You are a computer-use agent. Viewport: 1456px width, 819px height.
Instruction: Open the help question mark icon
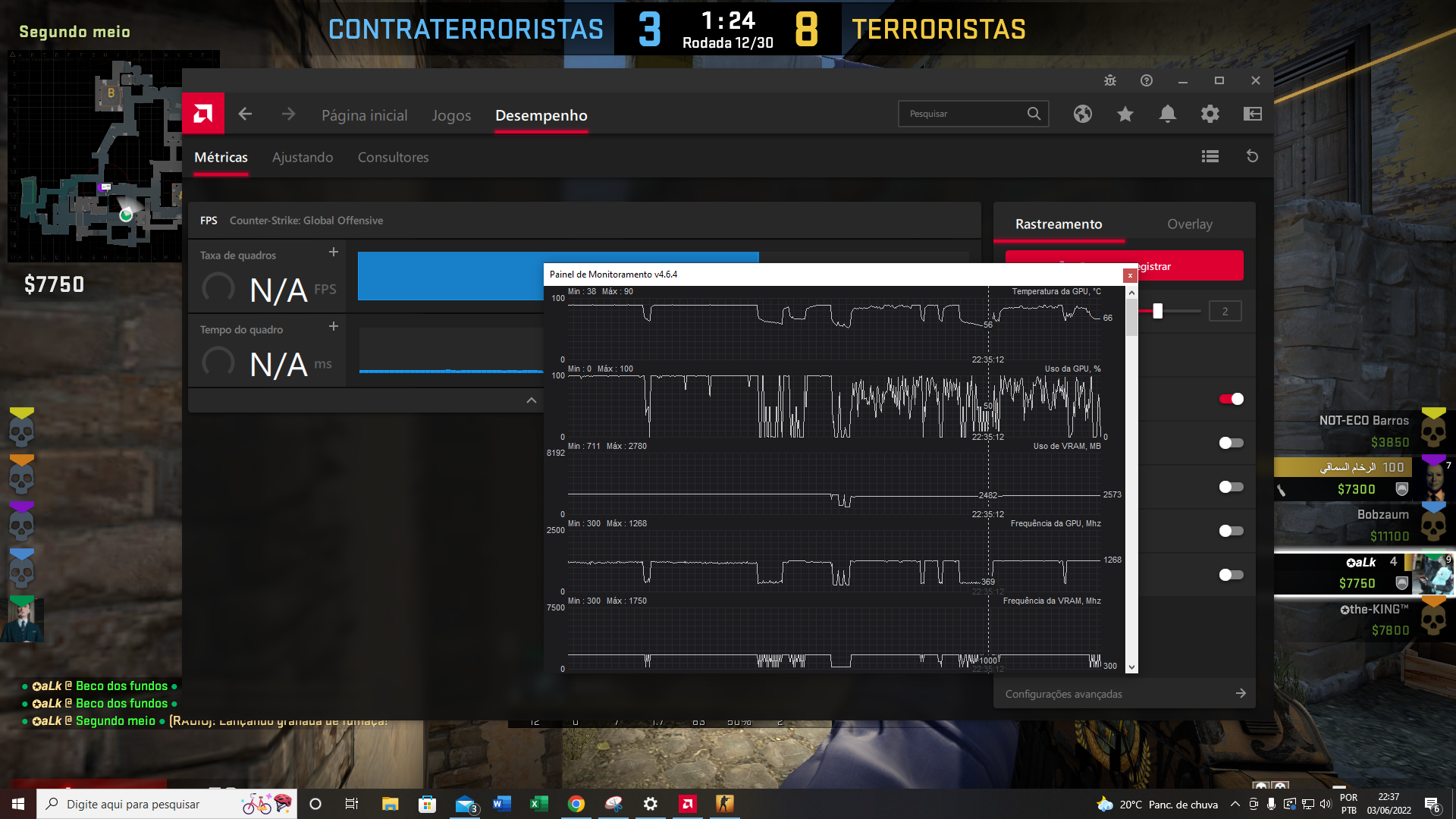click(x=1147, y=80)
